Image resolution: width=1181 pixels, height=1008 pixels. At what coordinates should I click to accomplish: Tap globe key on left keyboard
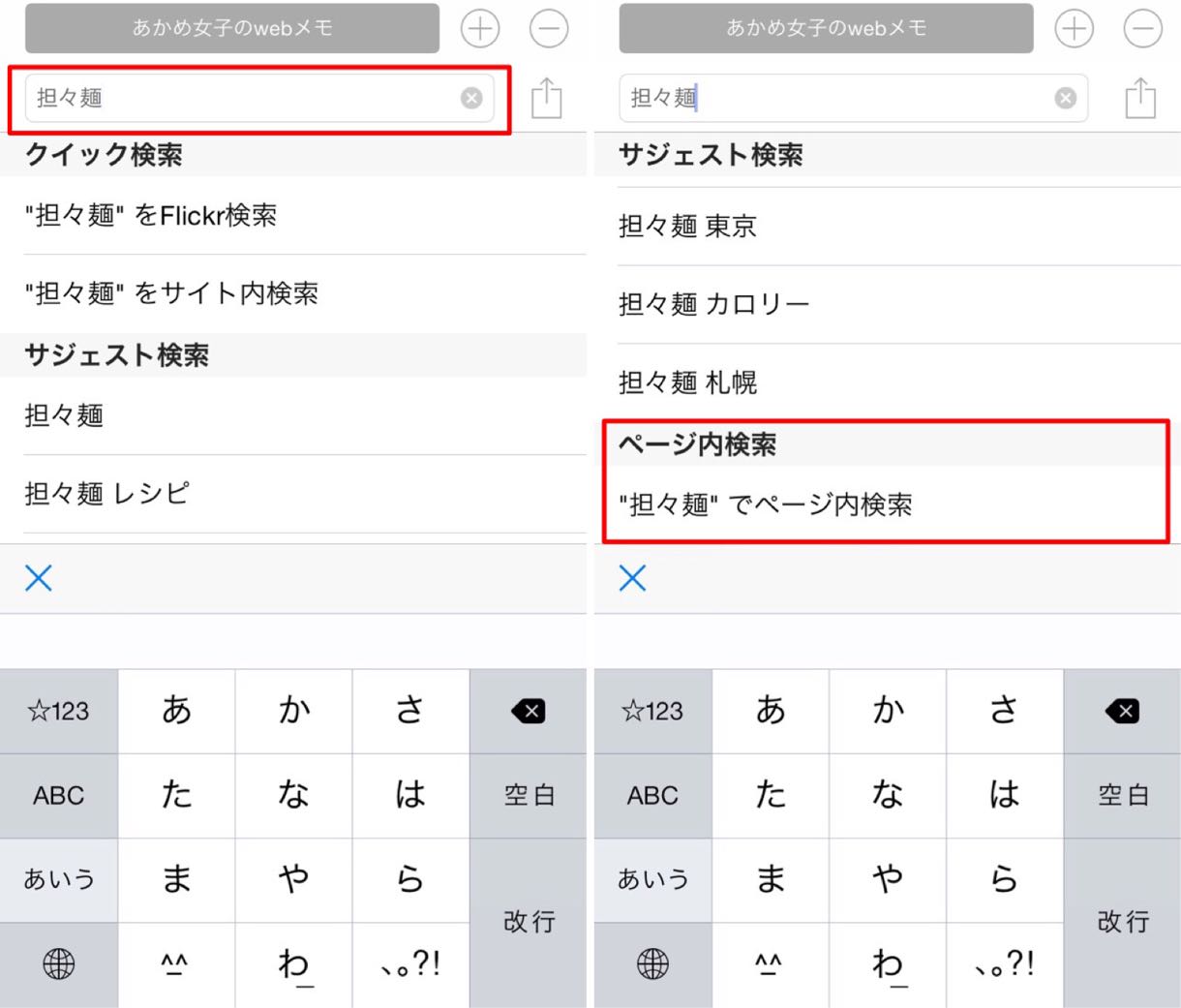click(x=59, y=964)
